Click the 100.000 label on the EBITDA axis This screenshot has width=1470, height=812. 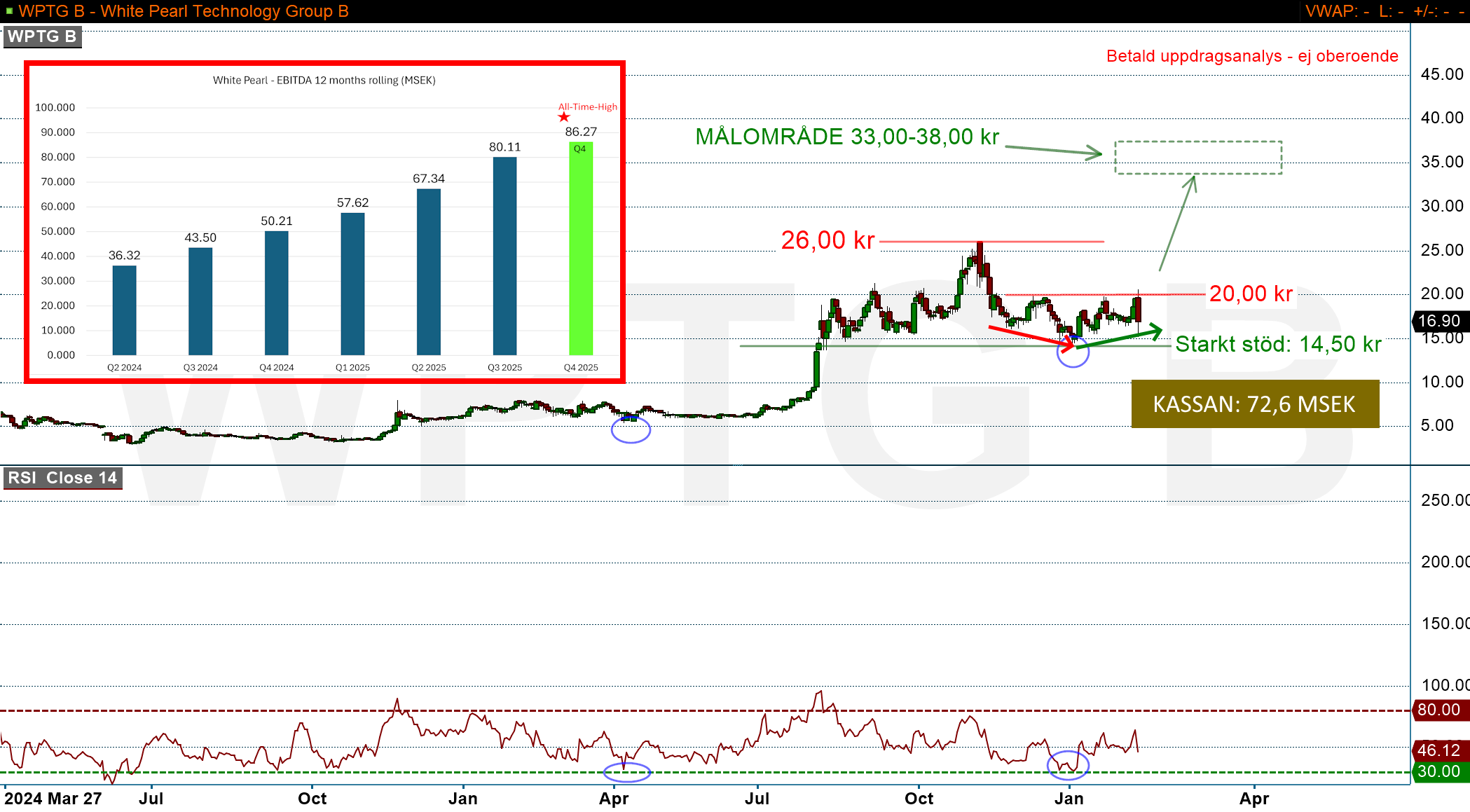55,108
